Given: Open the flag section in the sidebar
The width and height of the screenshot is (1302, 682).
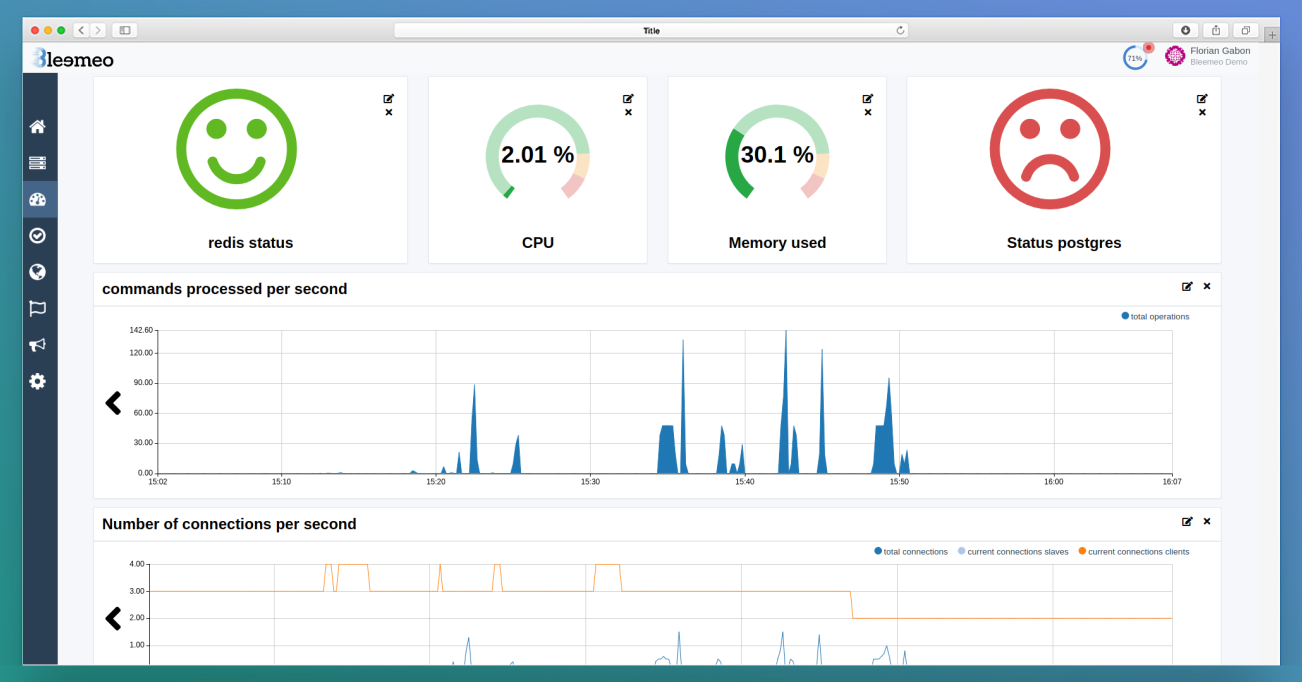Looking at the screenshot, I should pyautogui.click(x=38, y=308).
